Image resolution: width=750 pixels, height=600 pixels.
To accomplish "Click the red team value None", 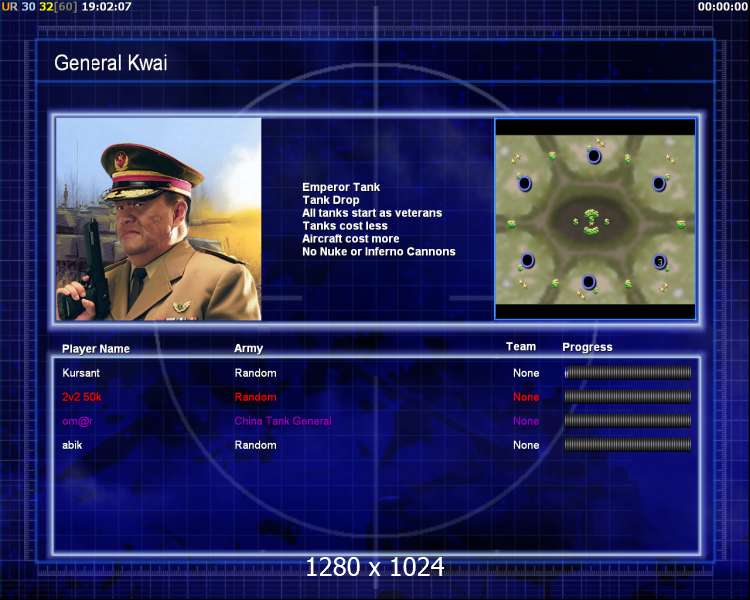I will click(x=526, y=397).
